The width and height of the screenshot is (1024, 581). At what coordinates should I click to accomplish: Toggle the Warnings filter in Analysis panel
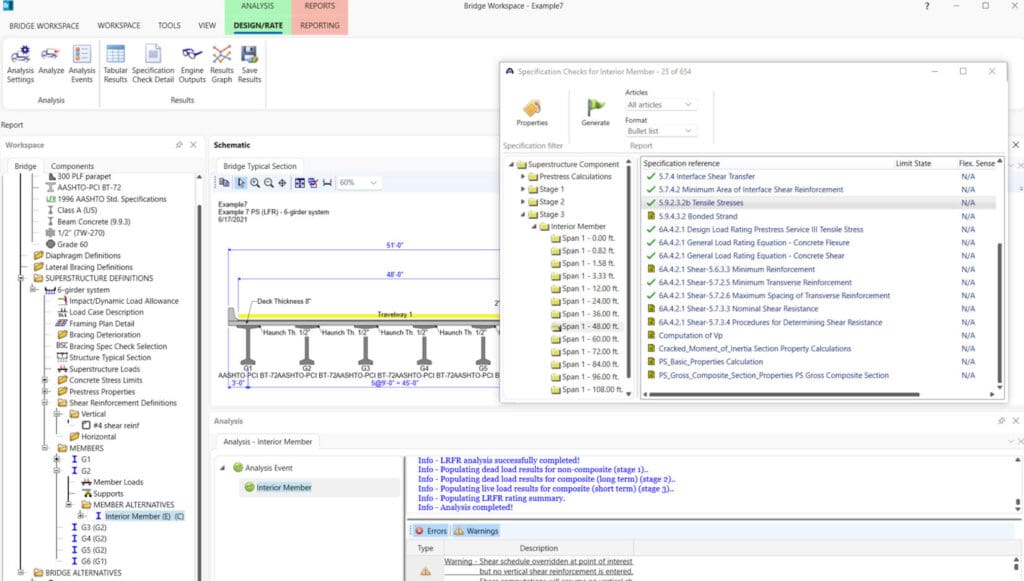pyautogui.click(x=476, y=531)
